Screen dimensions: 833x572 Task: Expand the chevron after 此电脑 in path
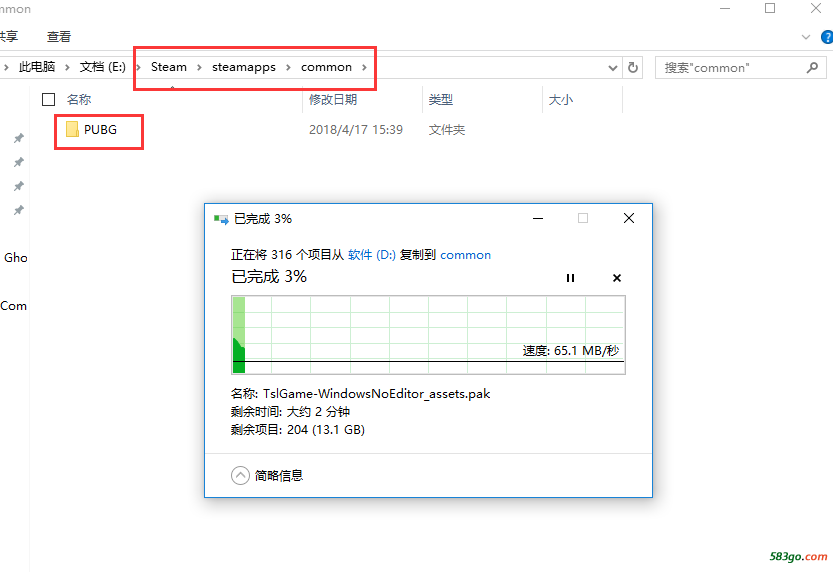click(x=67, y=67)
